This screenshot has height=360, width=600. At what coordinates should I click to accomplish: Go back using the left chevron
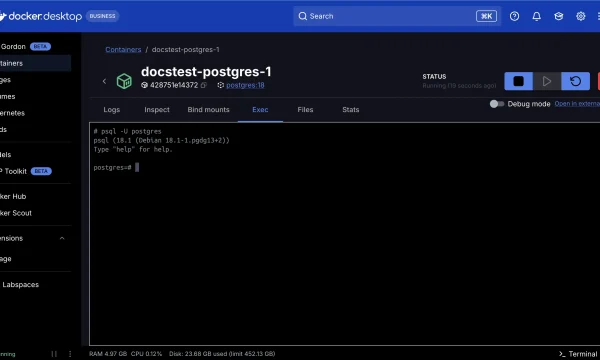click(x=104, y=81)
